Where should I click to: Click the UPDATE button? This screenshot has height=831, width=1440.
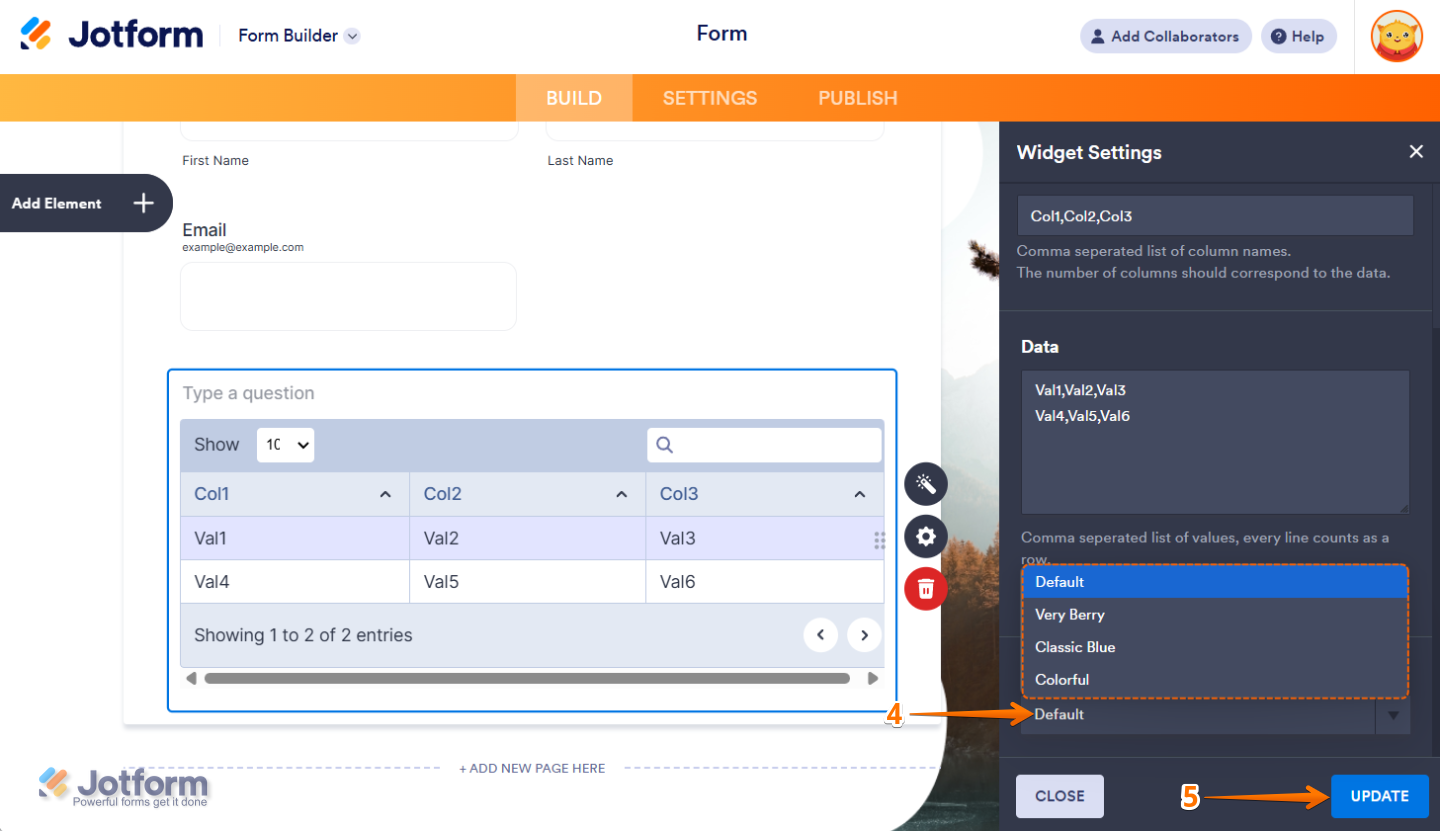coord(1379,795)
